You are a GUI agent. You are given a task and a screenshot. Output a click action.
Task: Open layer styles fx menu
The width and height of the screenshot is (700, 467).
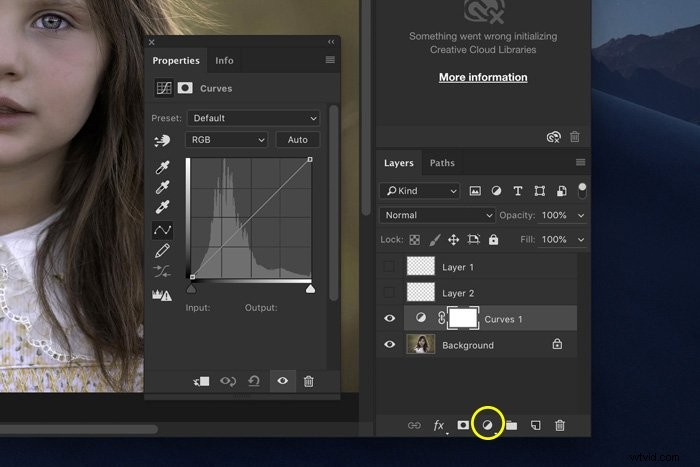pos(439,425)
